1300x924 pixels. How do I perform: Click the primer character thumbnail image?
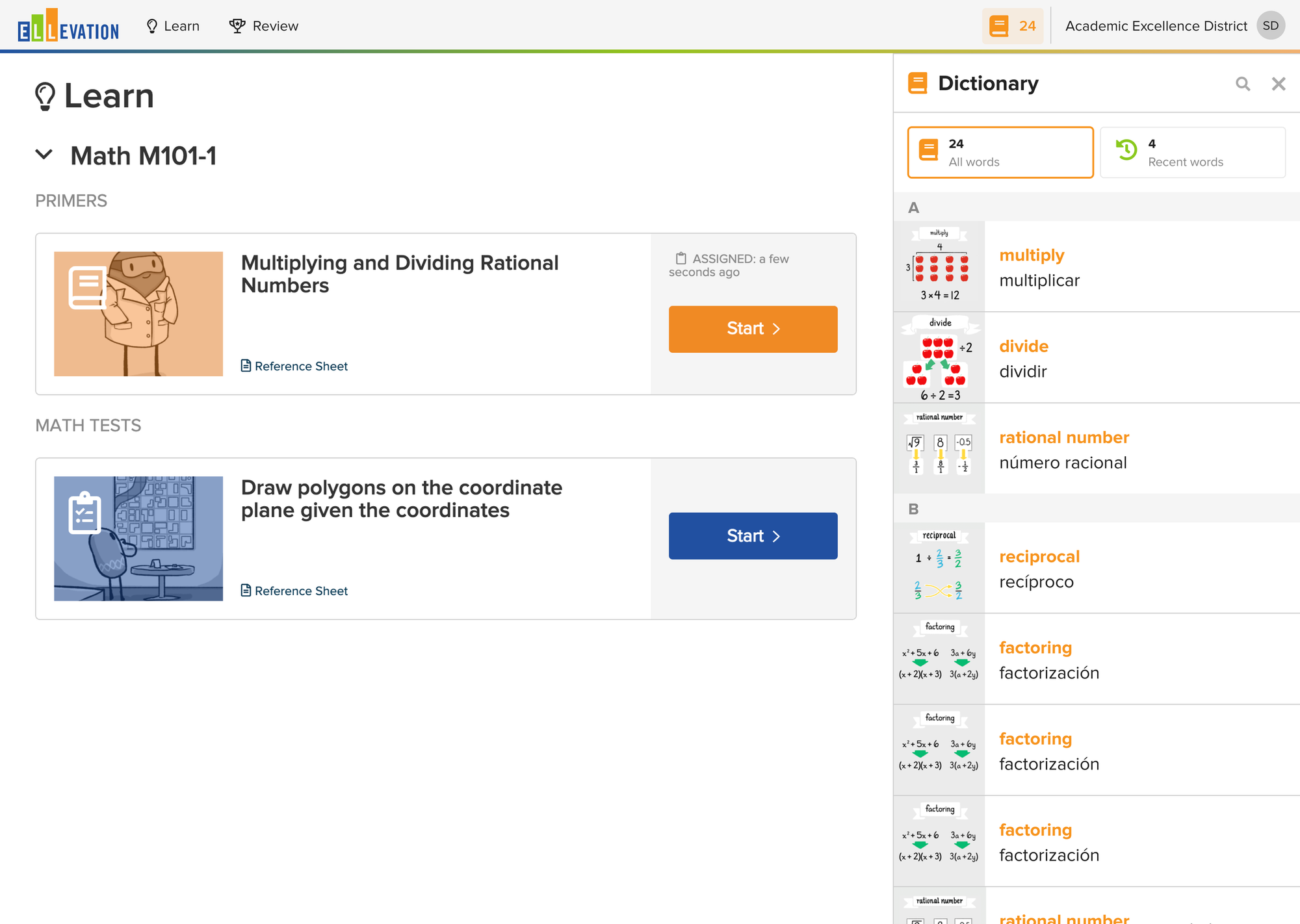[x=138, y=314]
